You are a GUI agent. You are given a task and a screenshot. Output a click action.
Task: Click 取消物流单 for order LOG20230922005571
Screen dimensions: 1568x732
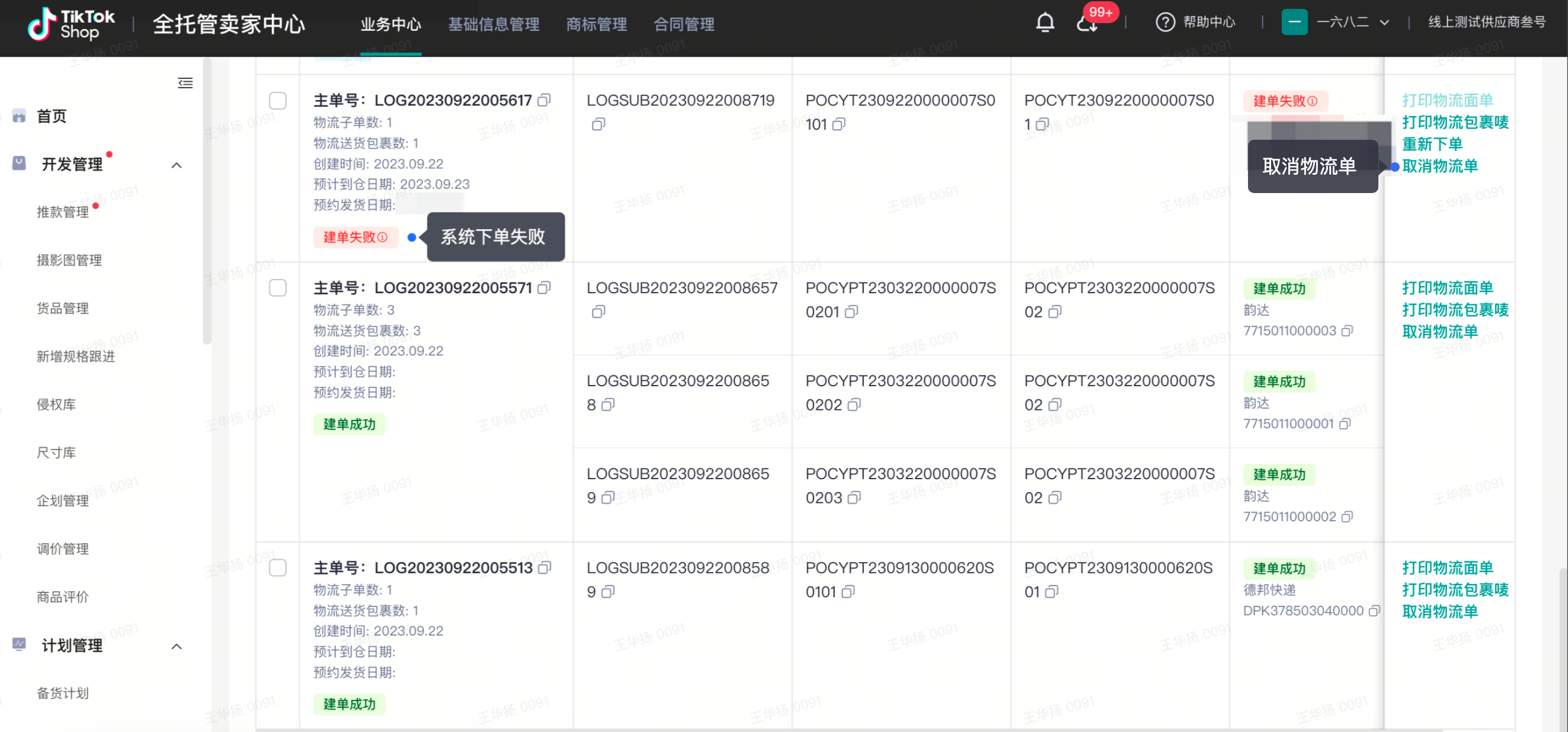coord(1440,331)
